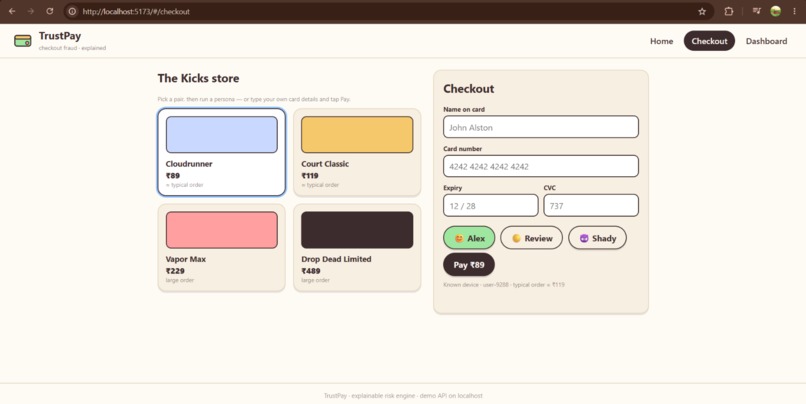Reload the page with the refresh icon

tap(50, 11)
